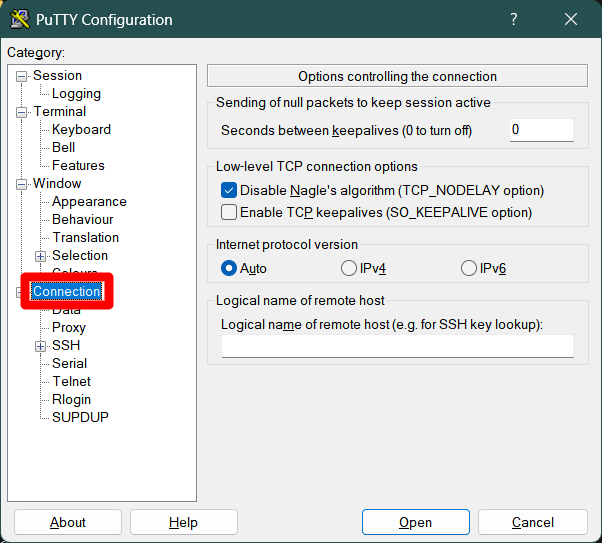Click Open to start the session
This screenshot has height=543, width=602.
pos(416,522)
